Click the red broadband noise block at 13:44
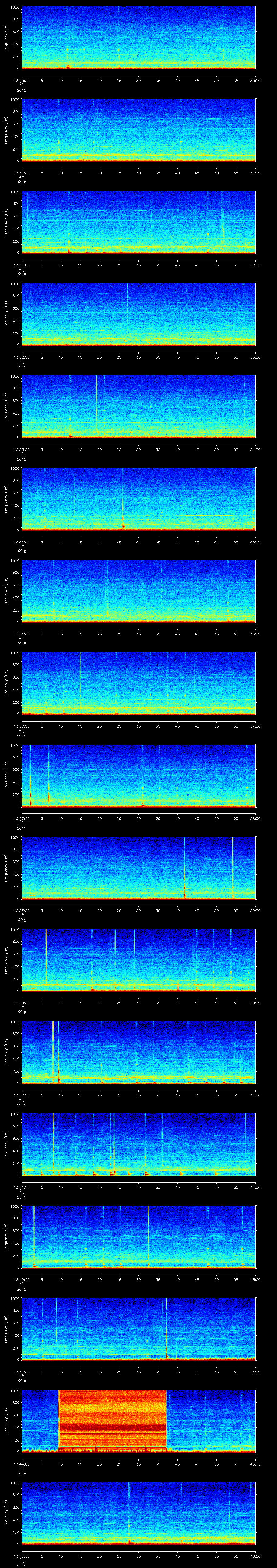This screenshot has height=1568, width=277. (112, 1419)
